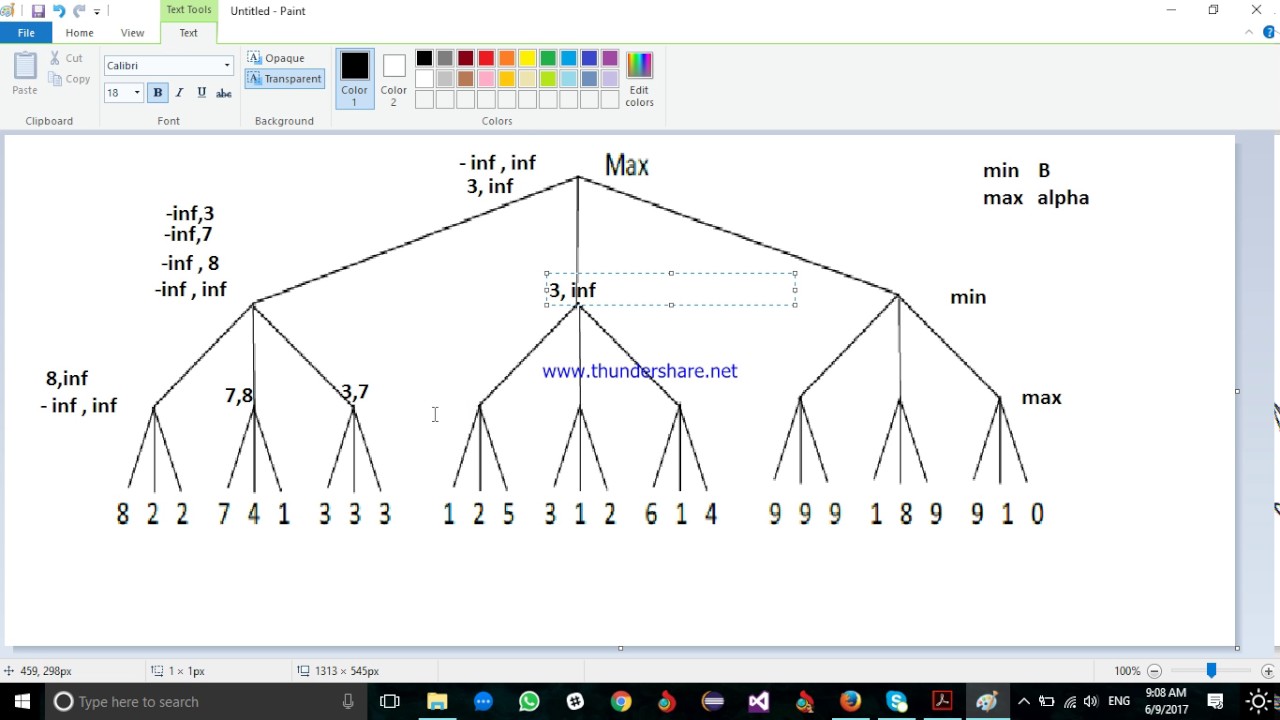Collapse the ribbon with the chevron
Image resolution: width=1280 pixels, height=720 pixels.
[x=1249, y=32]
